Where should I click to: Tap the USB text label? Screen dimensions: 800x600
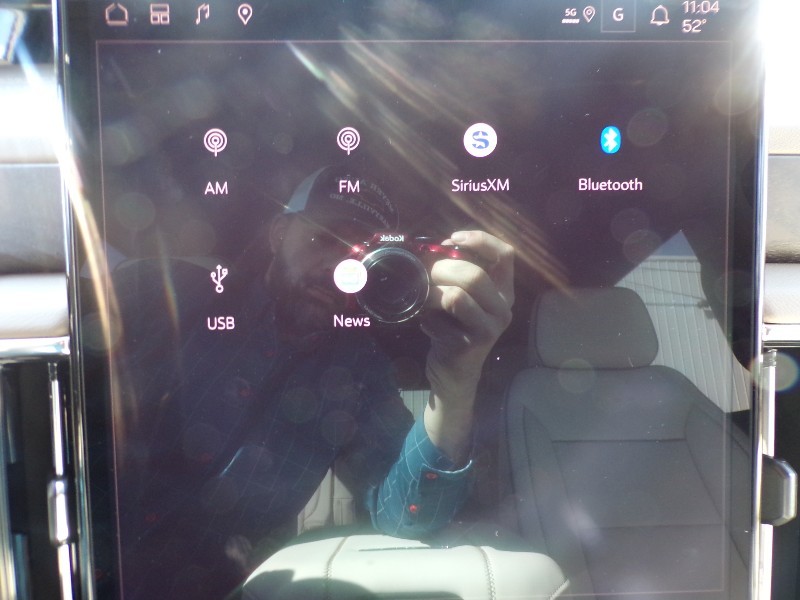click(220, 323)
